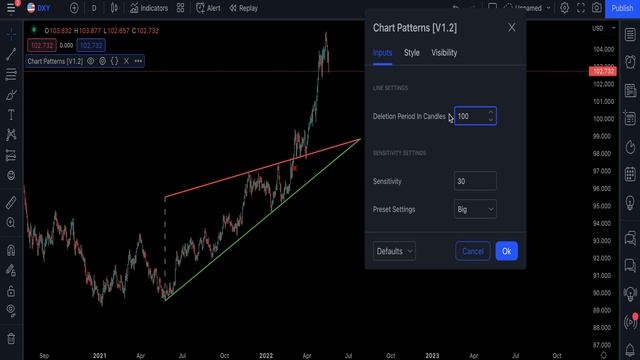This screenshot has height=360, width=640.
Task: Take a chart snapshot with camera icon
Action: point(596,8)
